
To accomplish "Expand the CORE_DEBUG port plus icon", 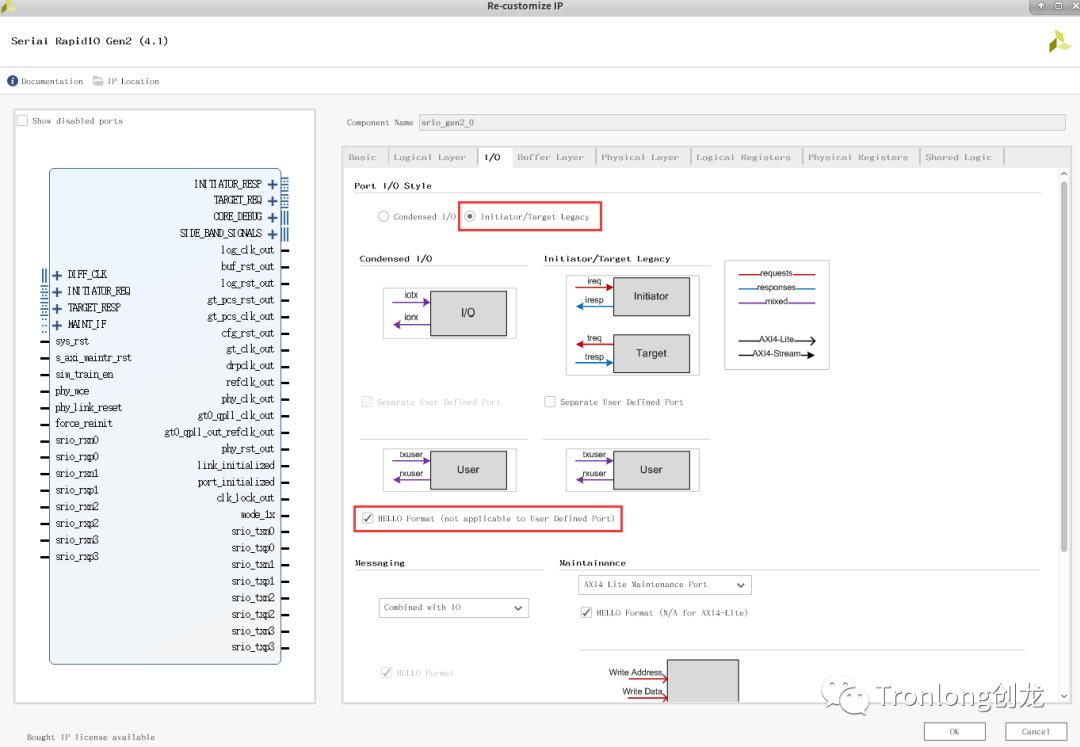I will (x=272, y=217).
